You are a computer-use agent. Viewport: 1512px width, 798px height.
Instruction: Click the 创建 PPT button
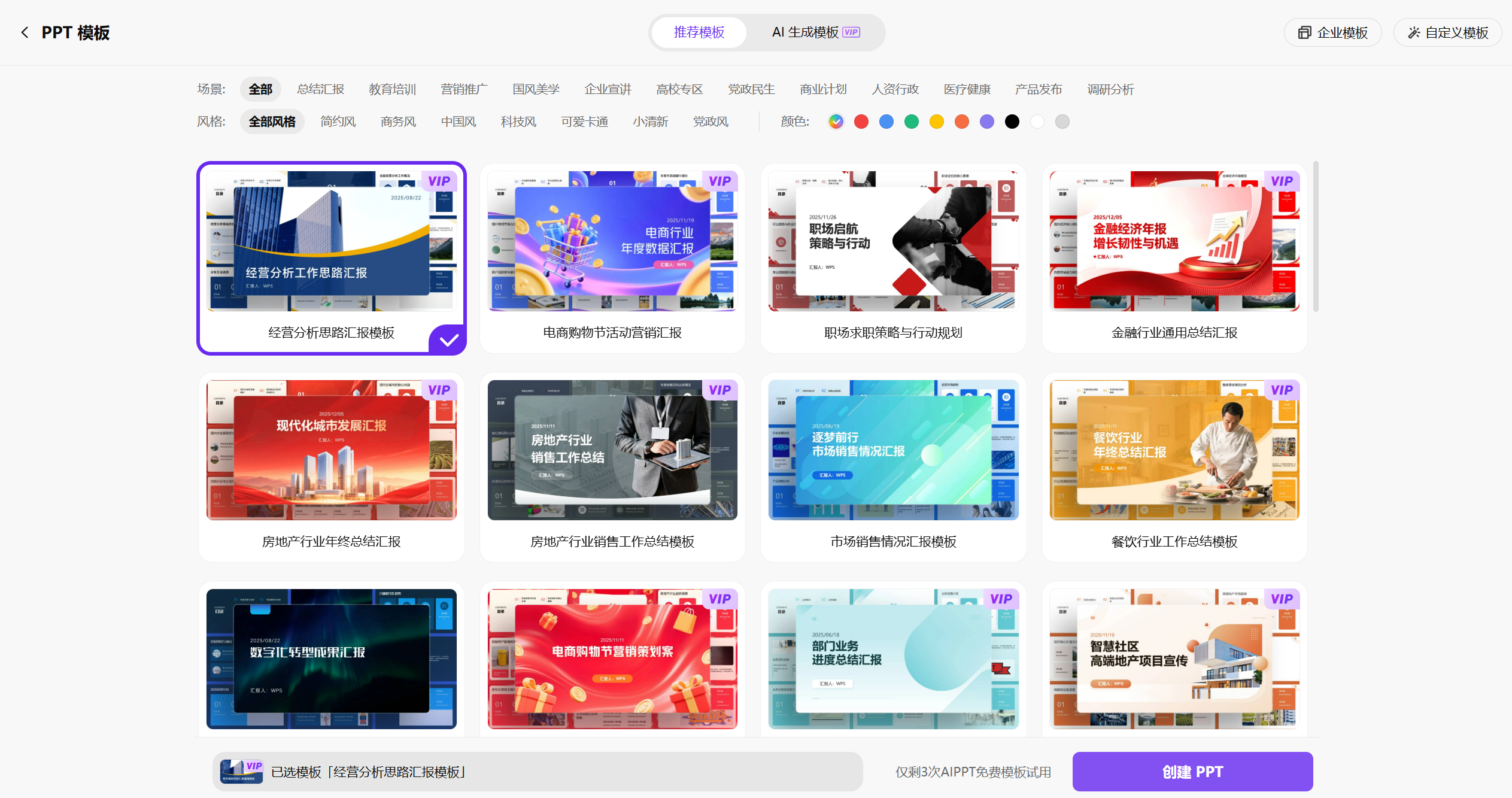coord(1192,772)
